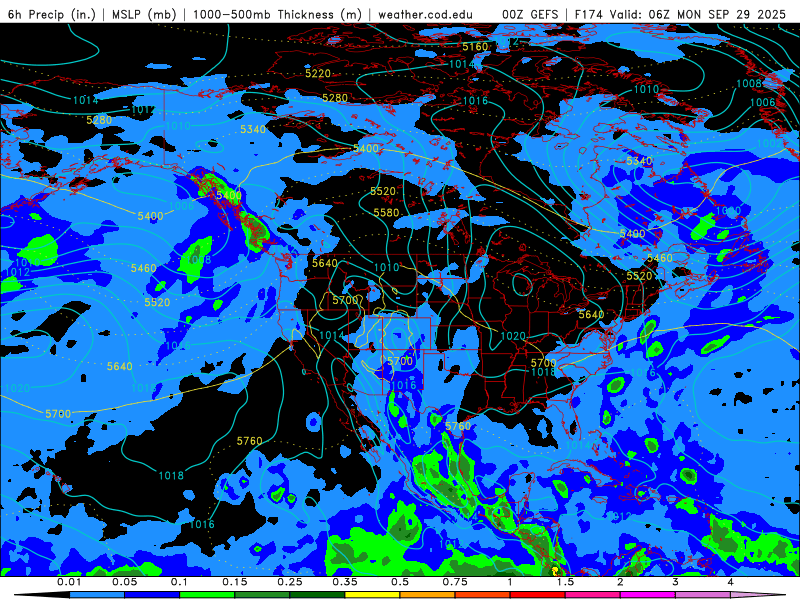Click the 5160 thickness contour label
Image resolution: width=800 pixels, height=600 pixels.
point(475,47)
